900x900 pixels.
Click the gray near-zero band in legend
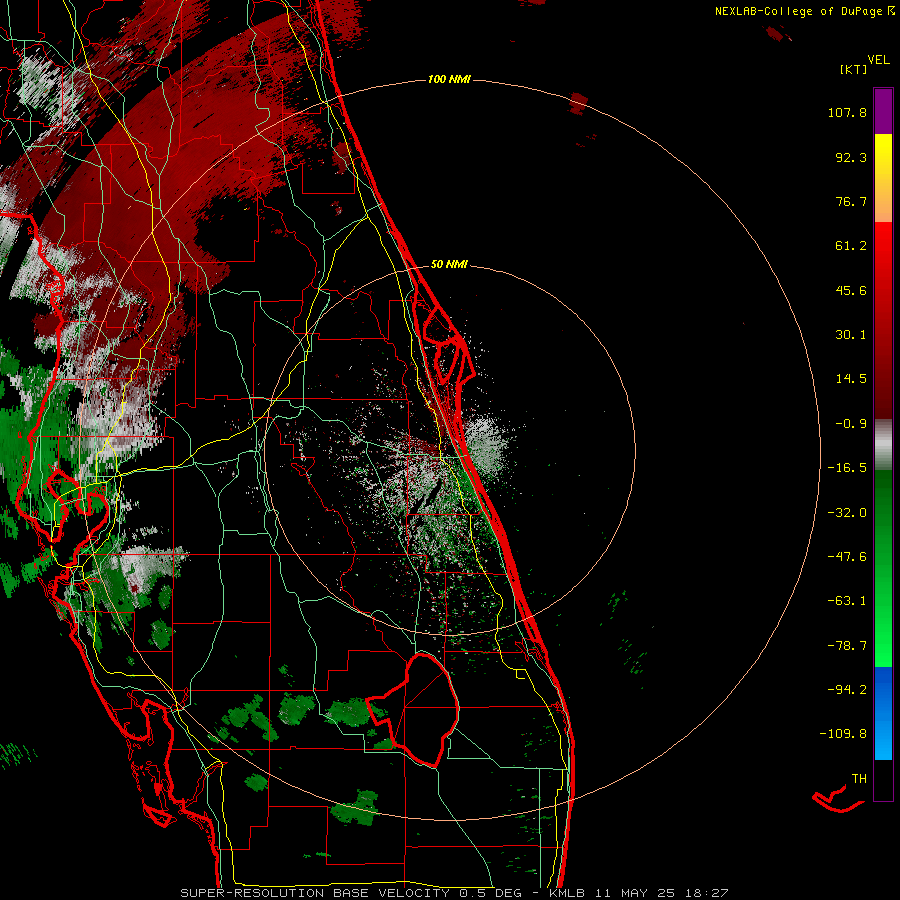883,444
